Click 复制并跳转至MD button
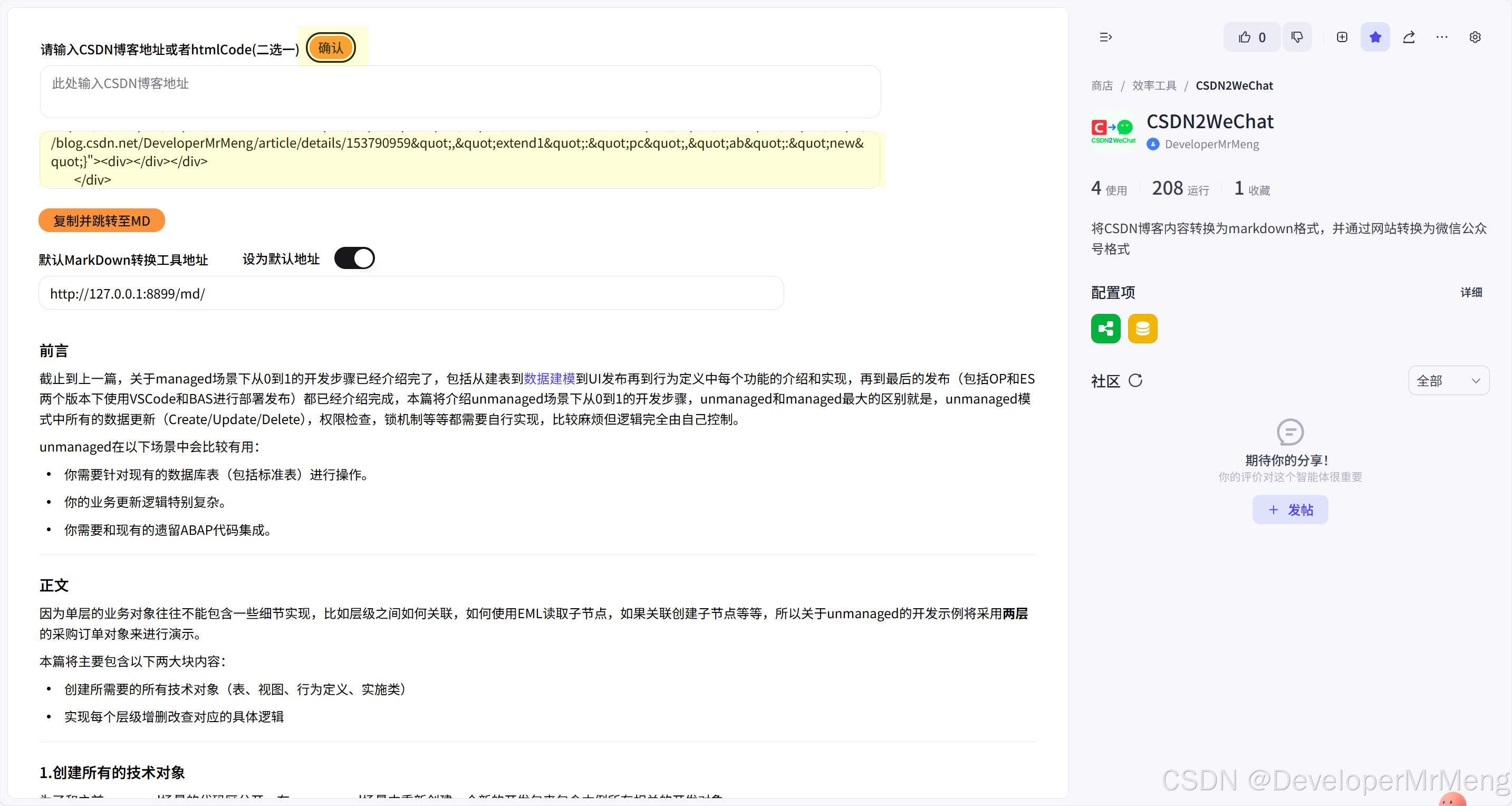This screenshot has width=1512, height=806. coord(102,220)
